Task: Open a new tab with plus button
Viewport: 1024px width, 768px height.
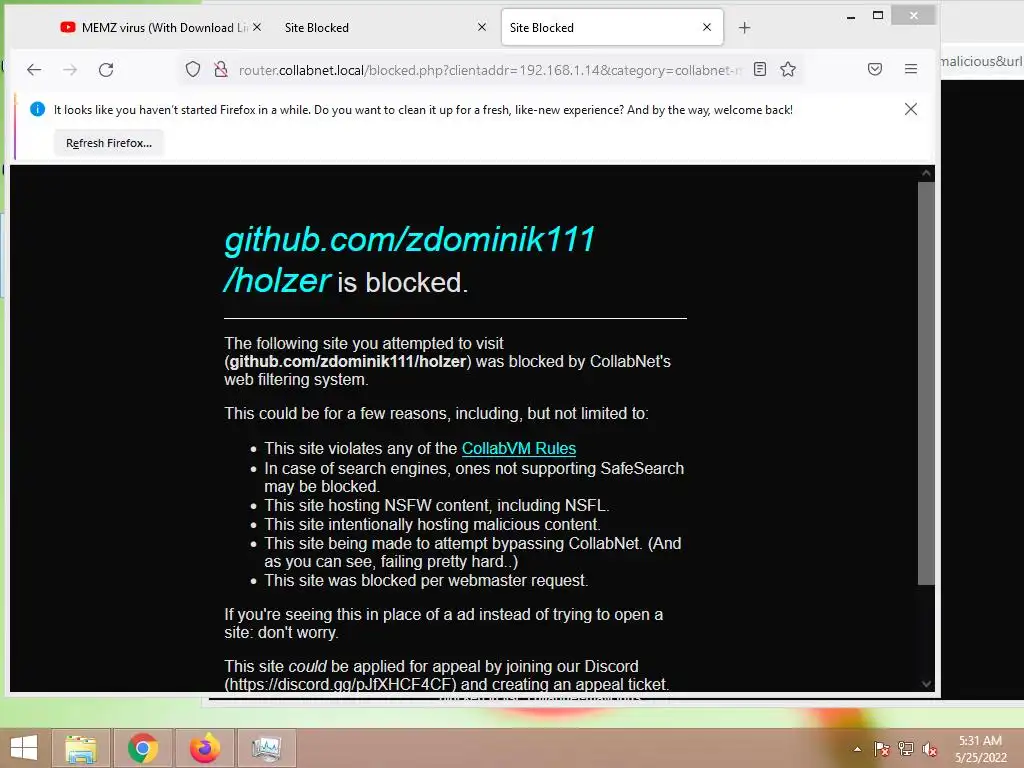Action: tap(744, 27)
